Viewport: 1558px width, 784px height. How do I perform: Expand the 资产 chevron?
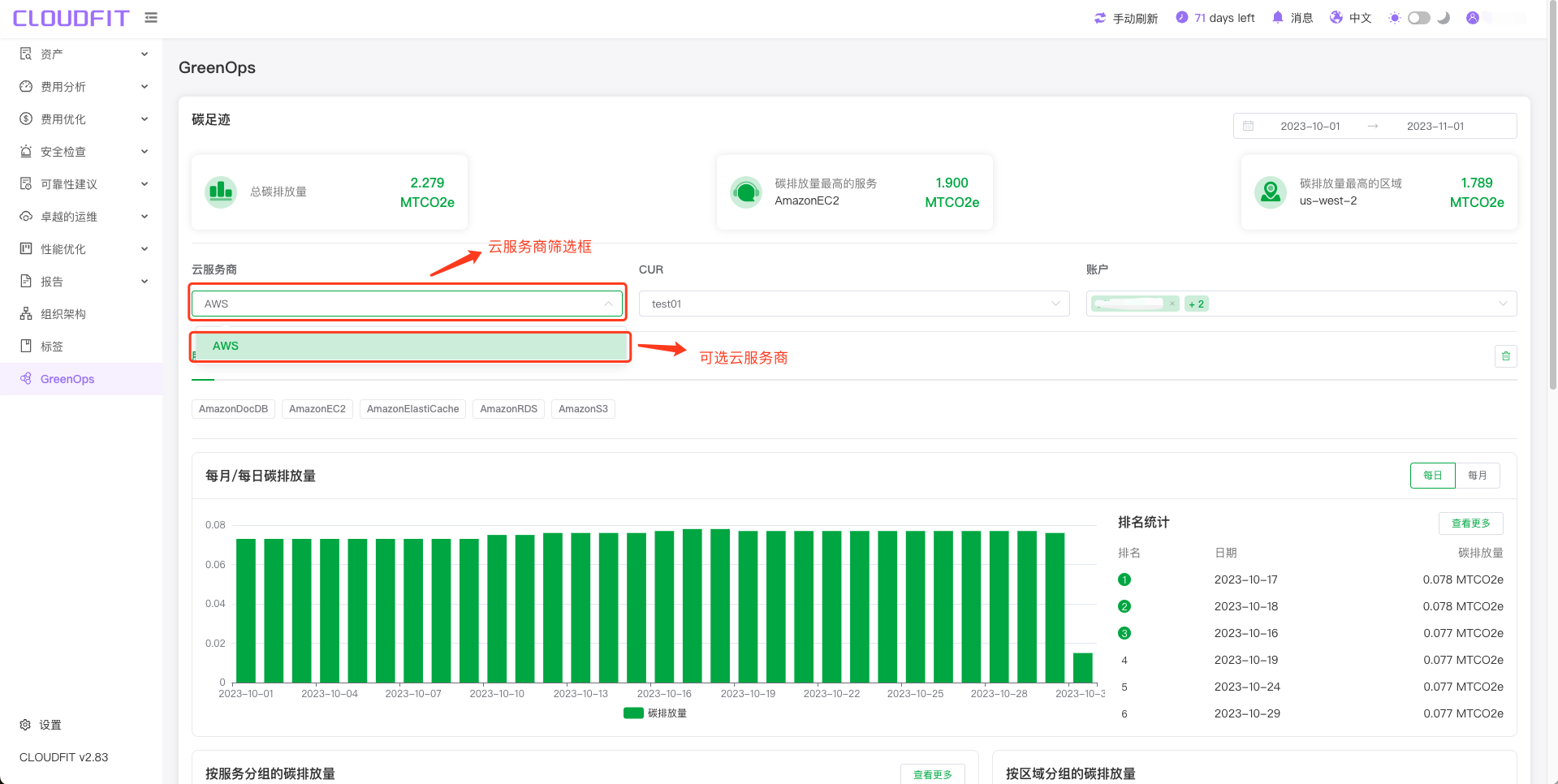click(145, 54)
